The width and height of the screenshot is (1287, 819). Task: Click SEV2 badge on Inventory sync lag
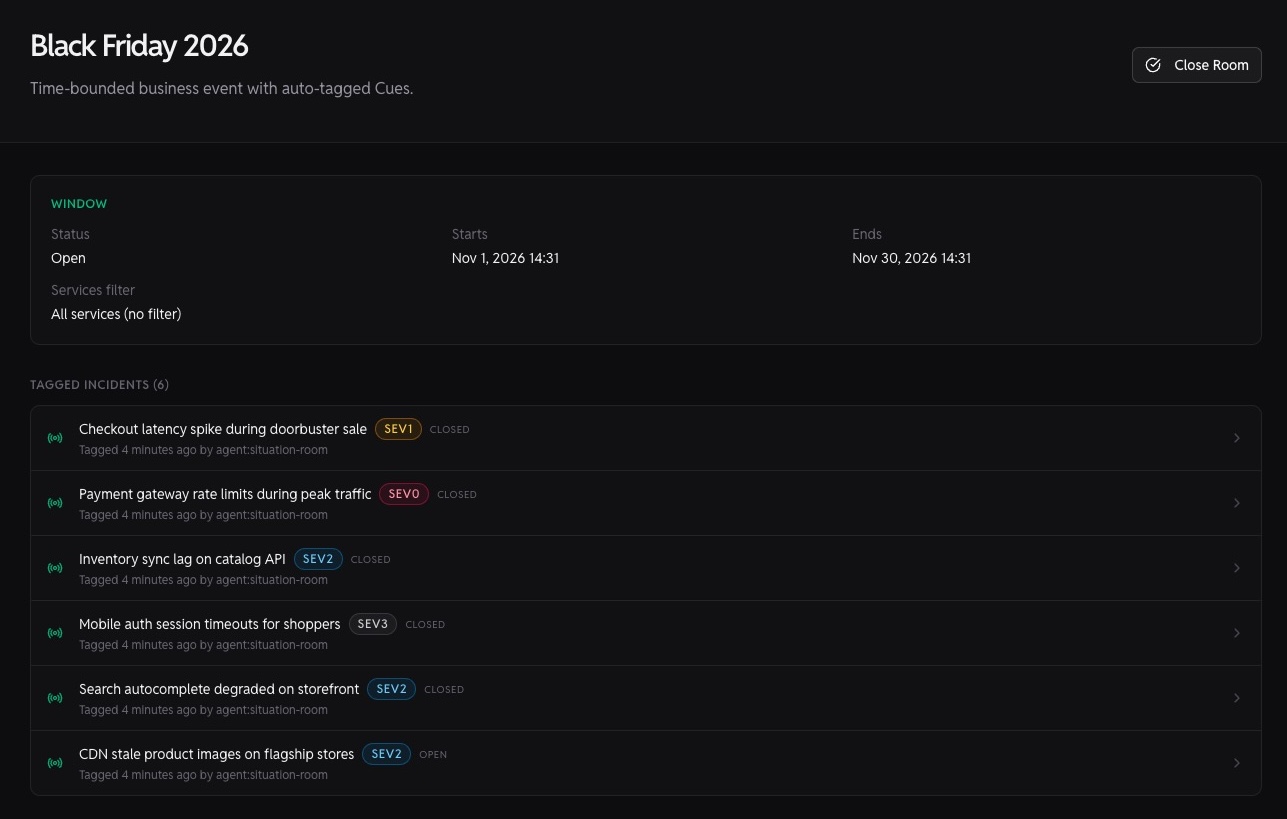pyautogui.click(x=318, y=559)
